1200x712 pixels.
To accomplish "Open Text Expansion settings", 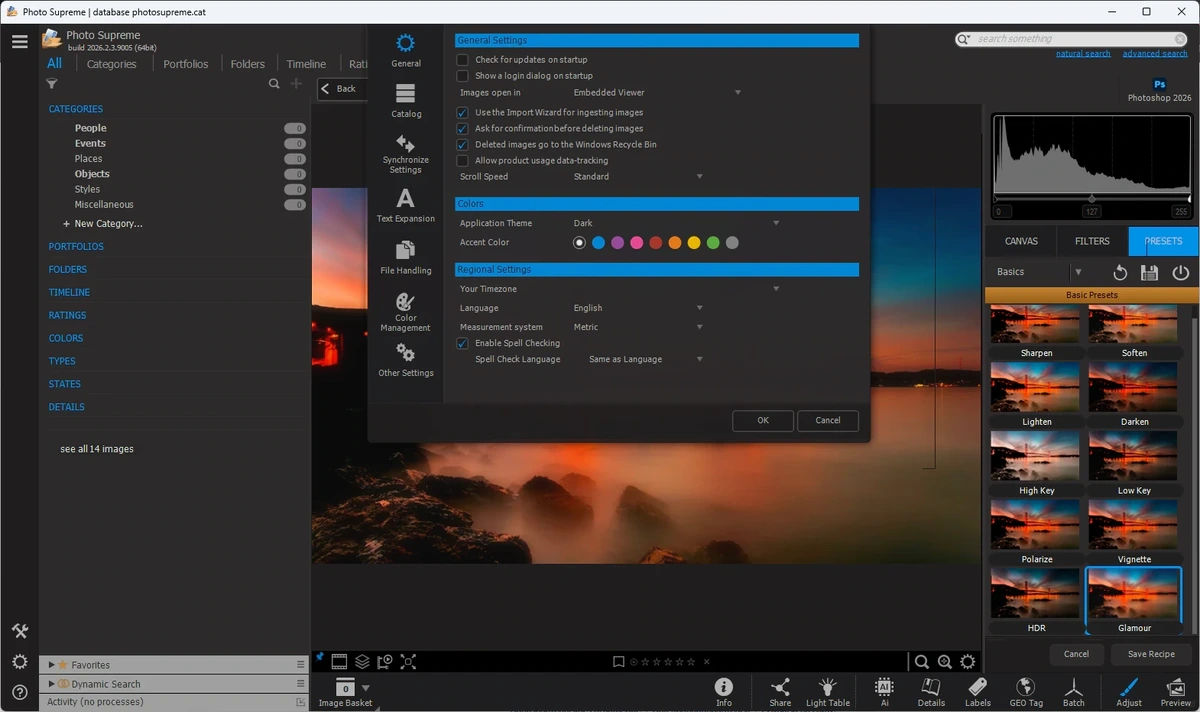I will tap(405, 205).
